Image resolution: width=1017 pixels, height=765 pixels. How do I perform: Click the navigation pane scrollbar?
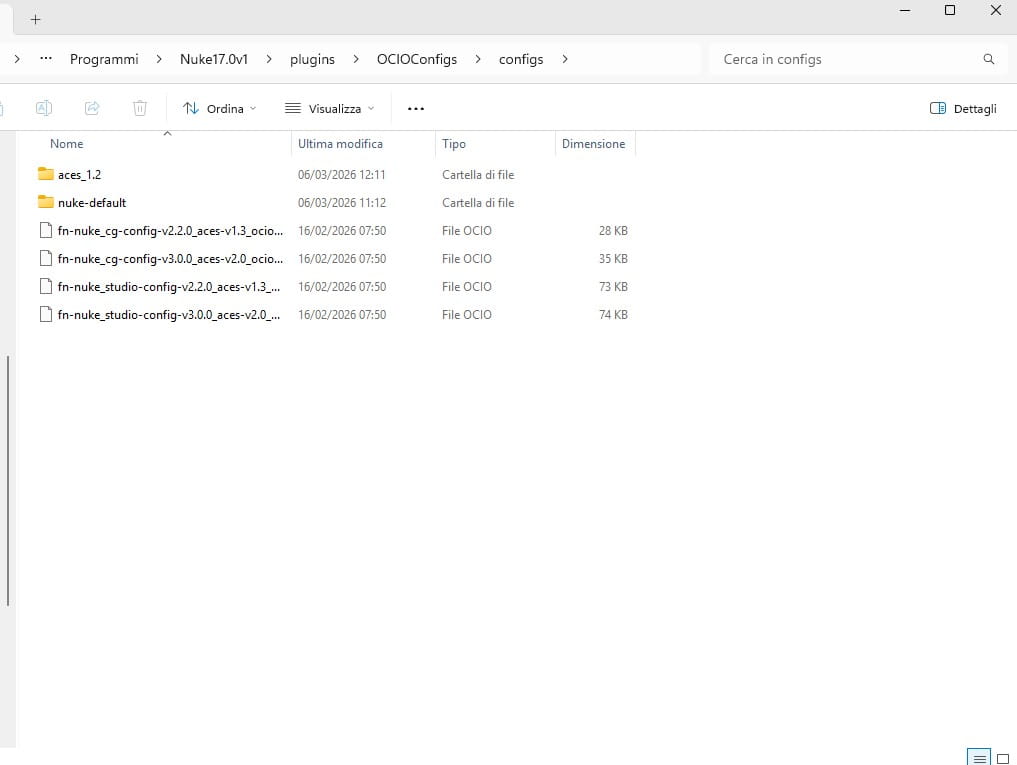pos(8,481)
